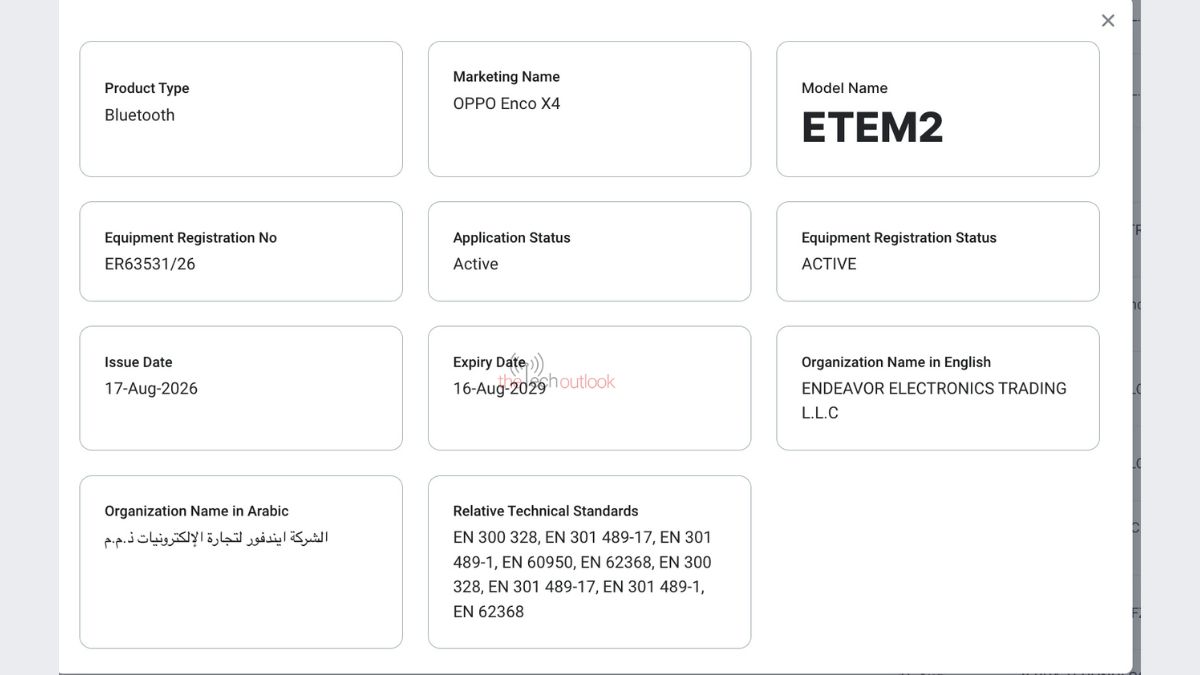1200x675 pixels.
Task: Click the Relative Technical Standards label
Action: click(545, 511)
